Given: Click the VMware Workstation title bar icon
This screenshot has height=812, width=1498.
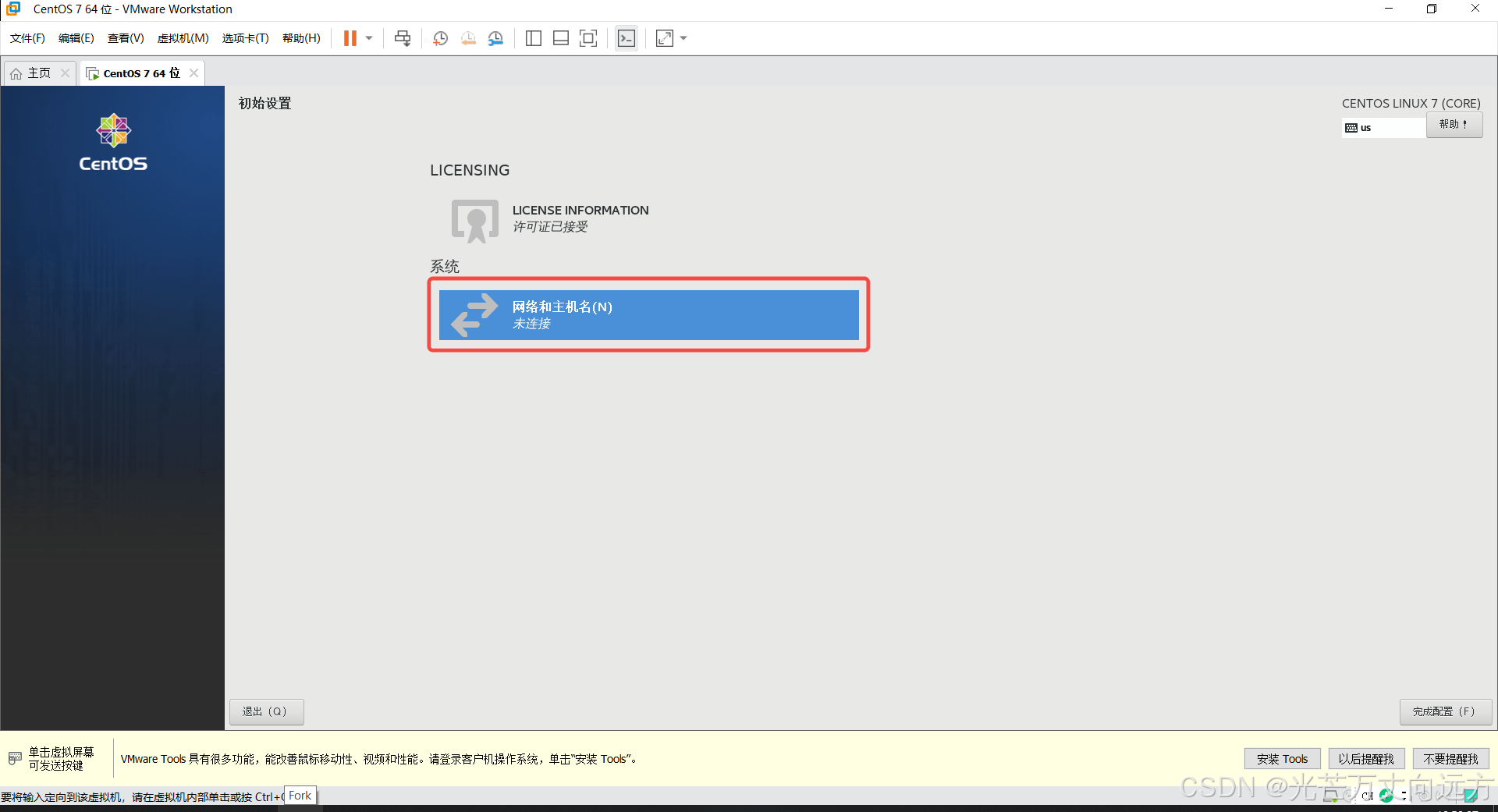Looking at the screenshot, I should pos(13,9).
